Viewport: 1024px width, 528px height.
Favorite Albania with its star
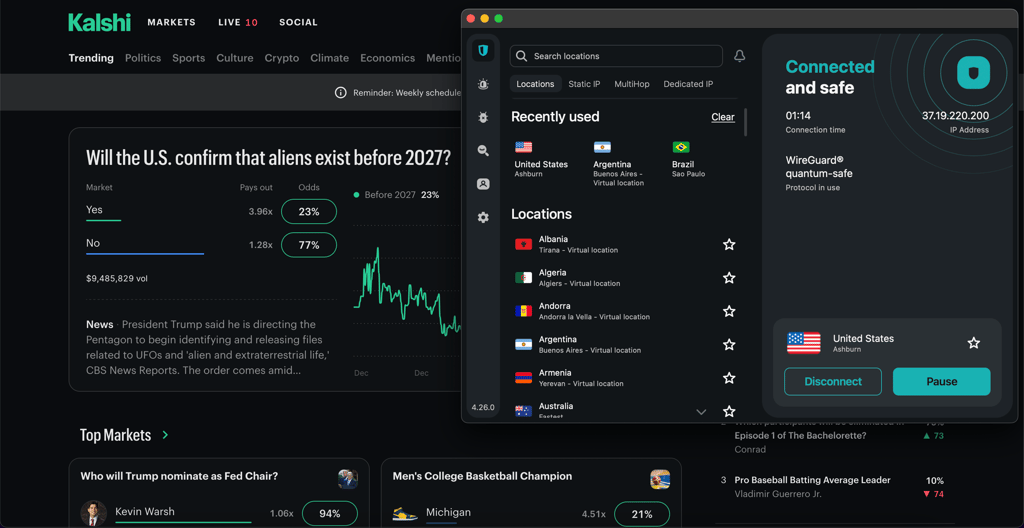click(729, 244)
